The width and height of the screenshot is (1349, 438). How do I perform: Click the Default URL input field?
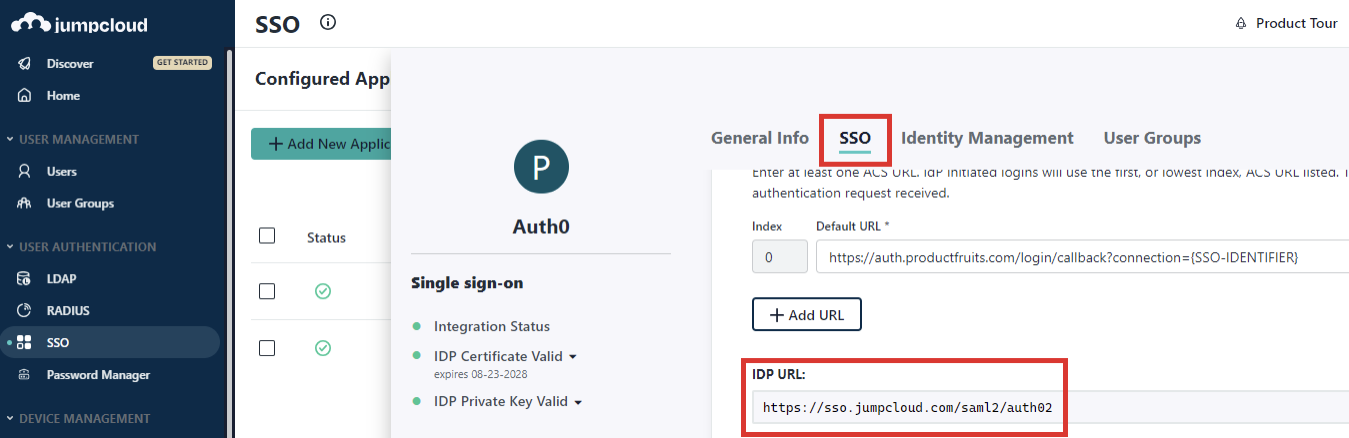pyautogui.click(x=1082, y=257)
